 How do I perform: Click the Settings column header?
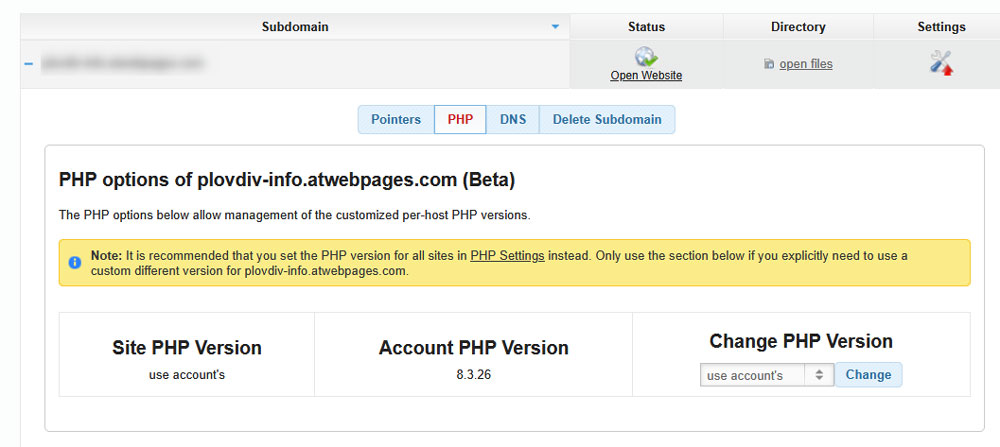point(941,27)
